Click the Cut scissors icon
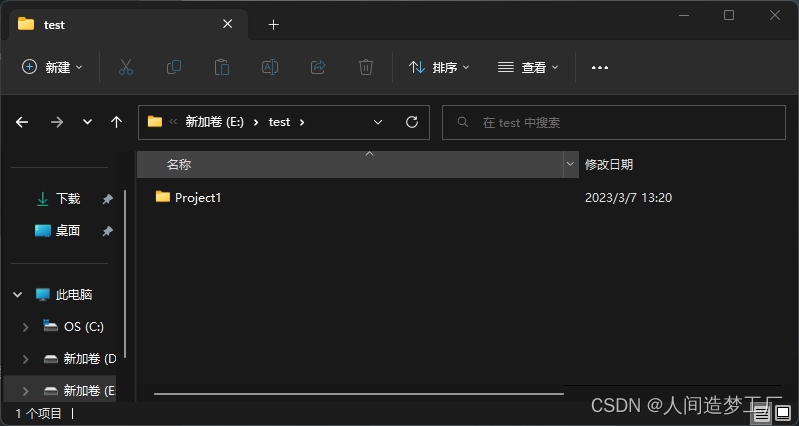799x426 pixels. 126,67
